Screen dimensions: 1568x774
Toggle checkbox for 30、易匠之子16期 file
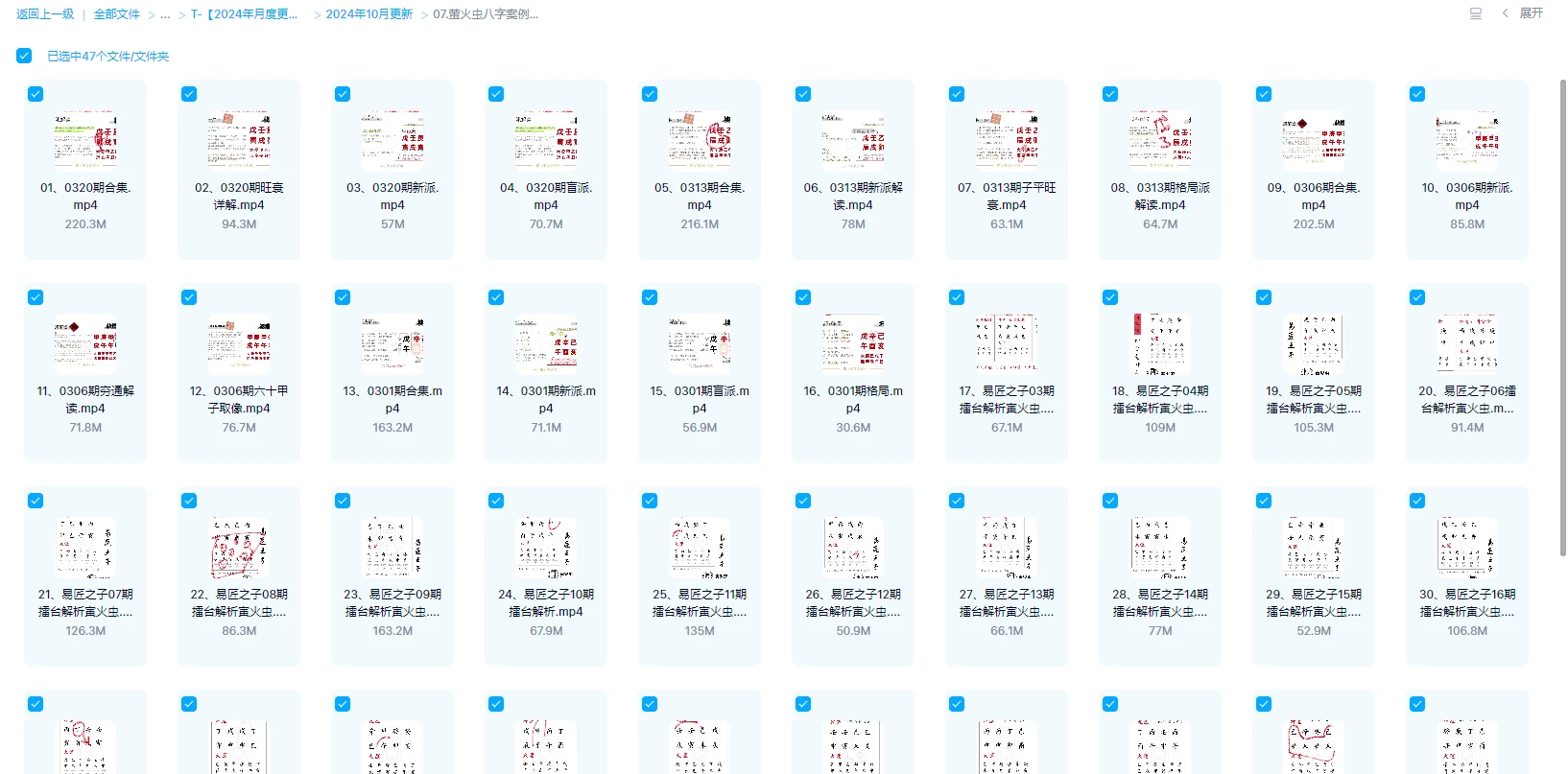[x=1417, y=501]
